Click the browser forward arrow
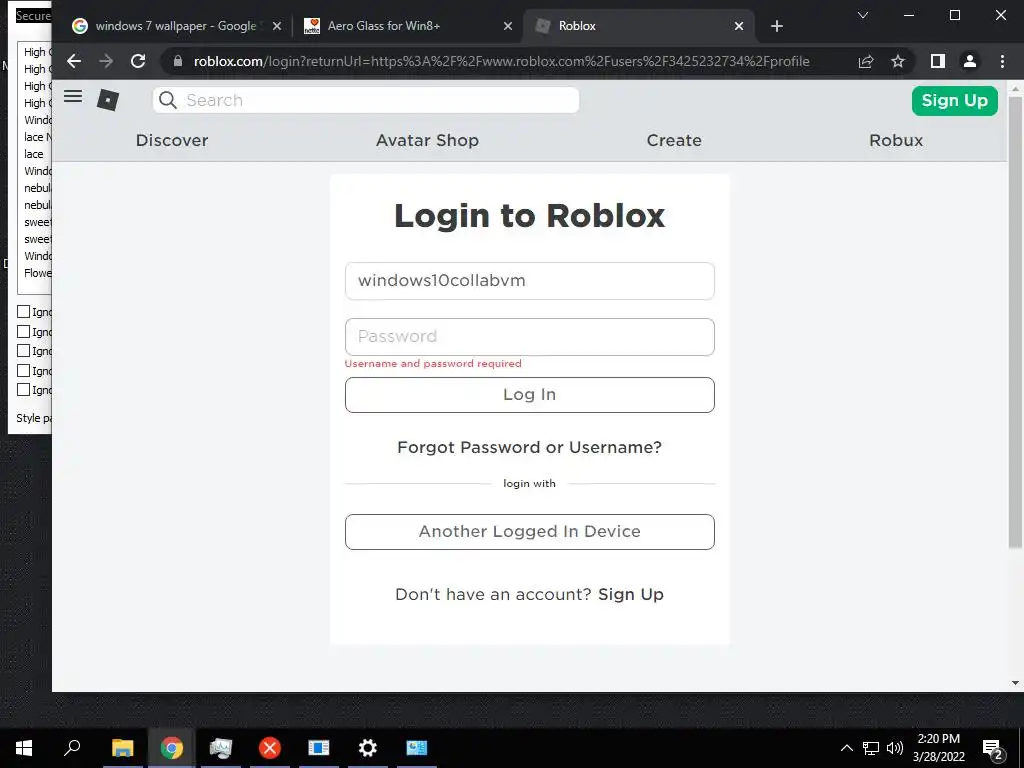1024x768 pixels. [x=106, y=61]
